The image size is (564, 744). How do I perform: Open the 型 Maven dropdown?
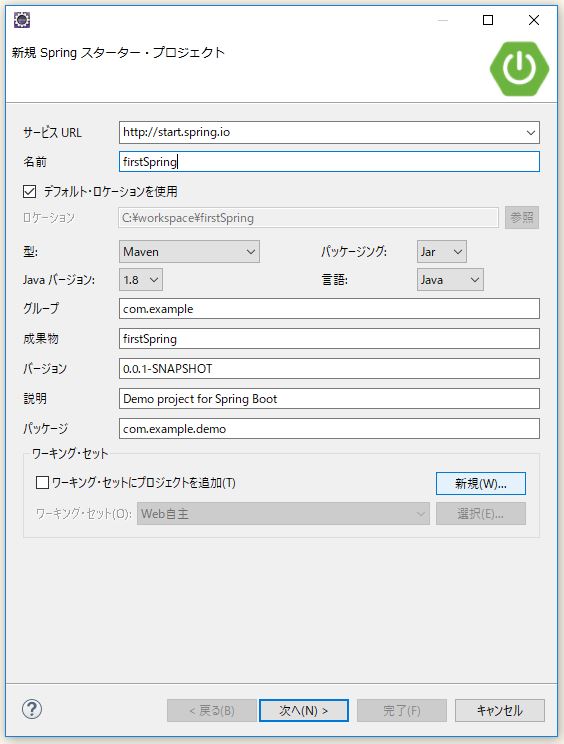pyautogui.click(x=189, y=251)
